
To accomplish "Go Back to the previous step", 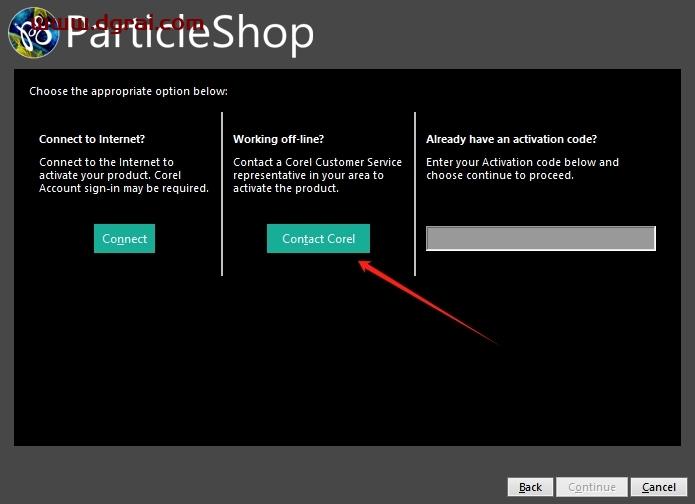I will [530, 487].
